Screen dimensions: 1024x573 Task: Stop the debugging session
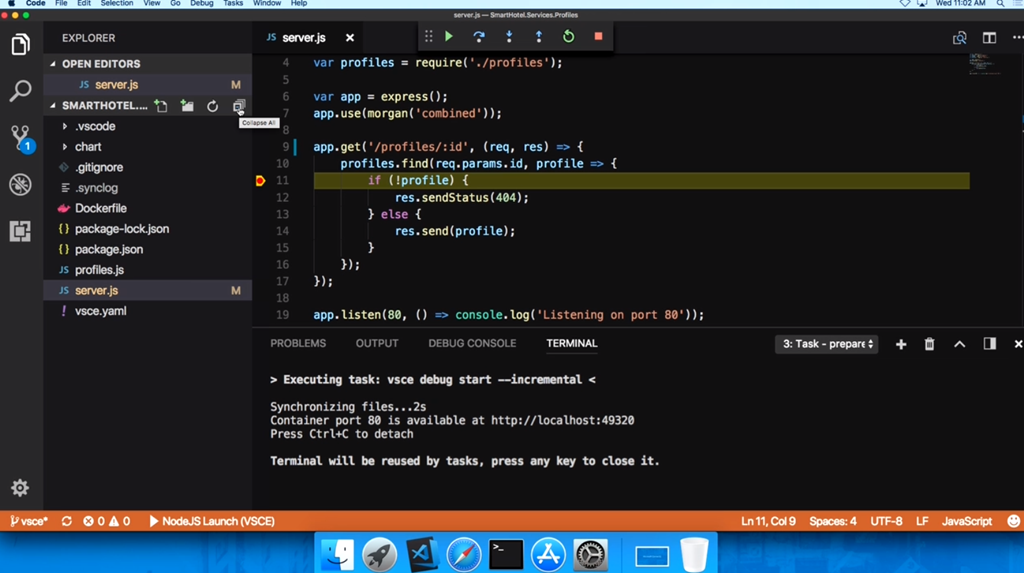pyautogui.click(x=598, y=37)
